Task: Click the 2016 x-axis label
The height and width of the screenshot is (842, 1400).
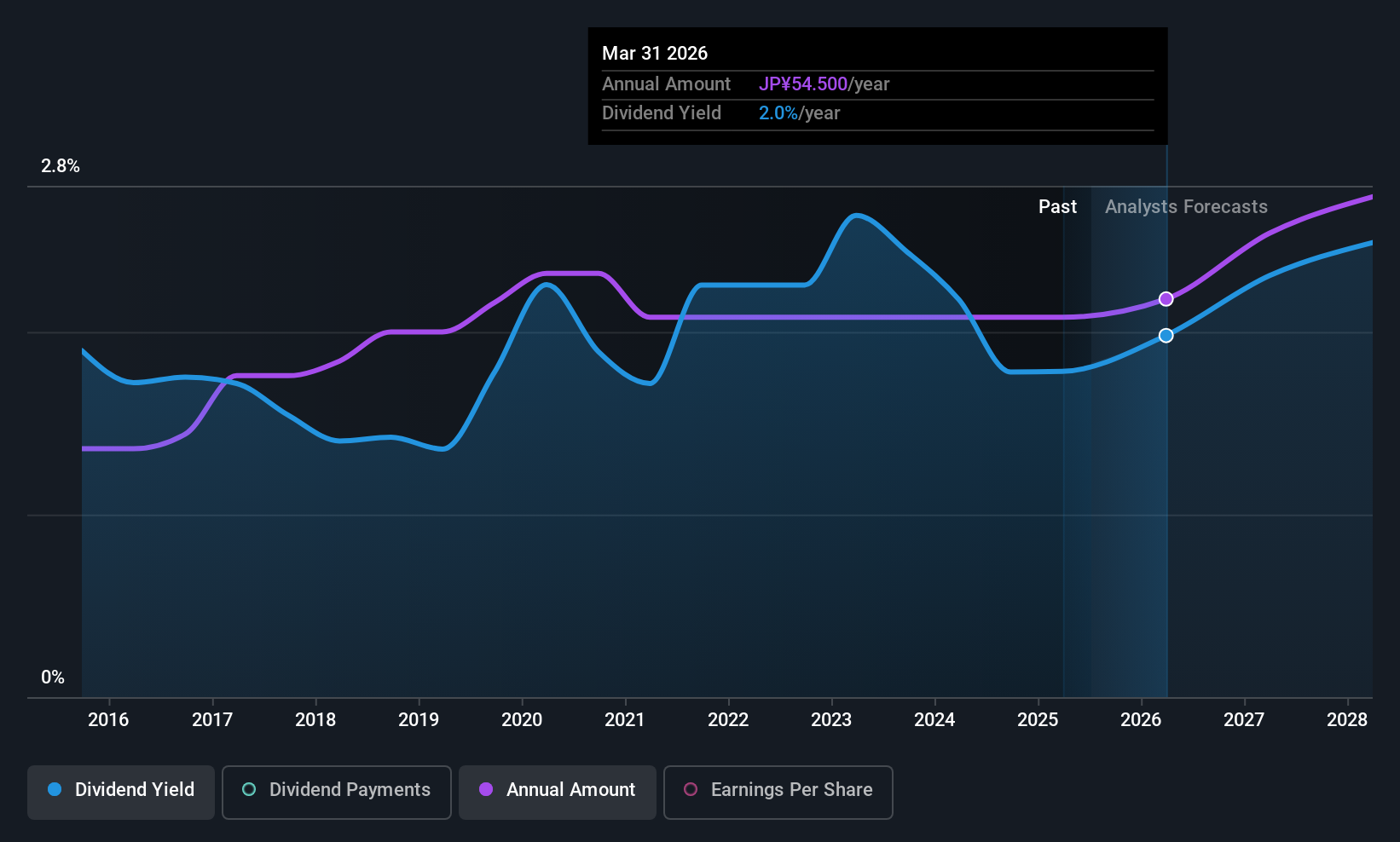Action: click(x=108, y=720)
